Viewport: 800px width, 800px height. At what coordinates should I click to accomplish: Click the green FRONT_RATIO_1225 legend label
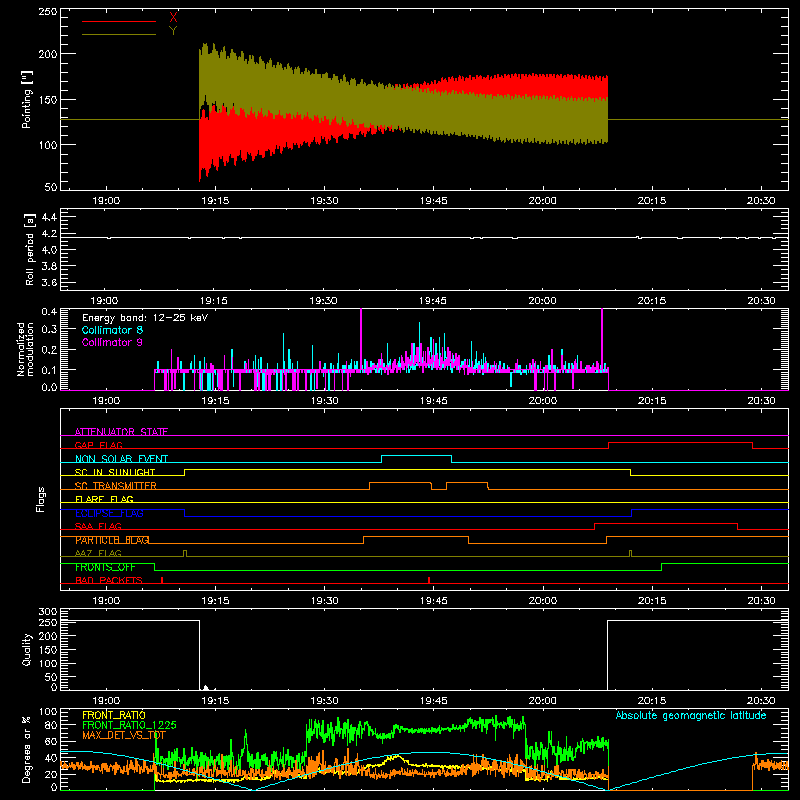pos(129,725)
